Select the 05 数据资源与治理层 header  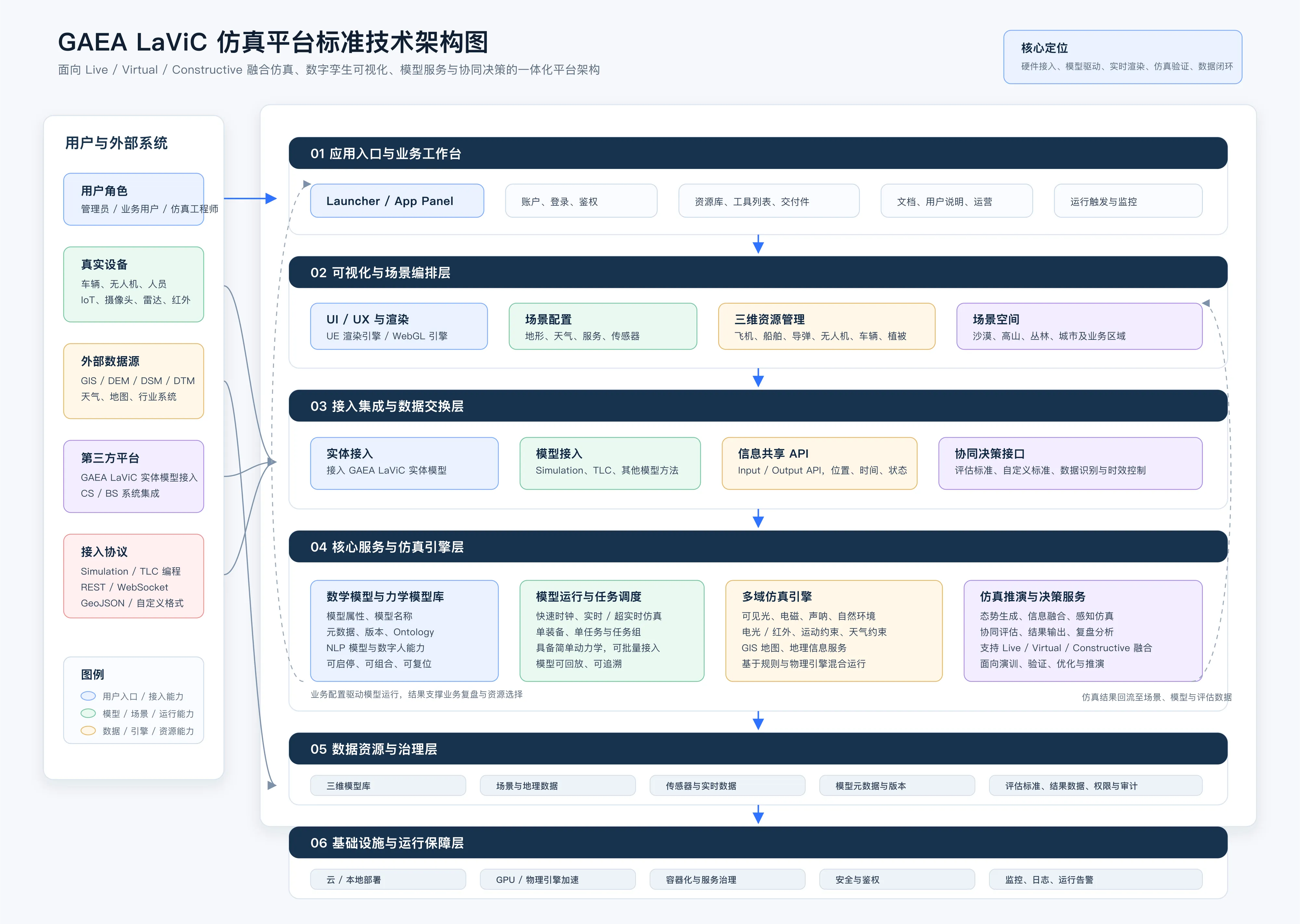click(x=758, y=749)
